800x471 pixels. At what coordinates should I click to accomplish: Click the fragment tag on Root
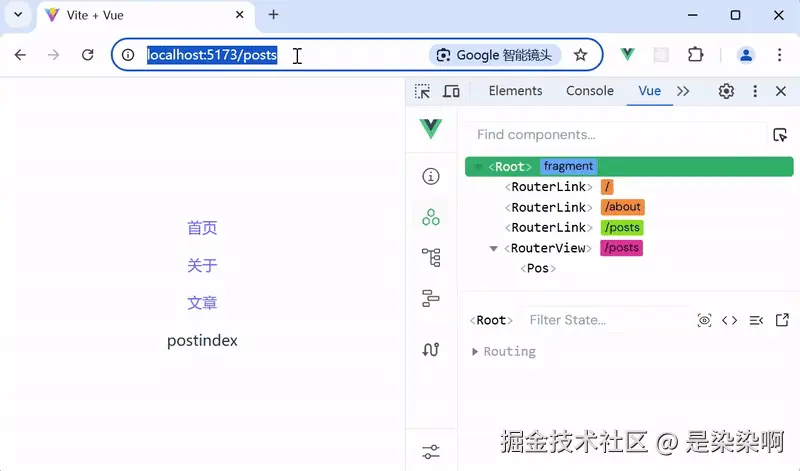point(568,166)
